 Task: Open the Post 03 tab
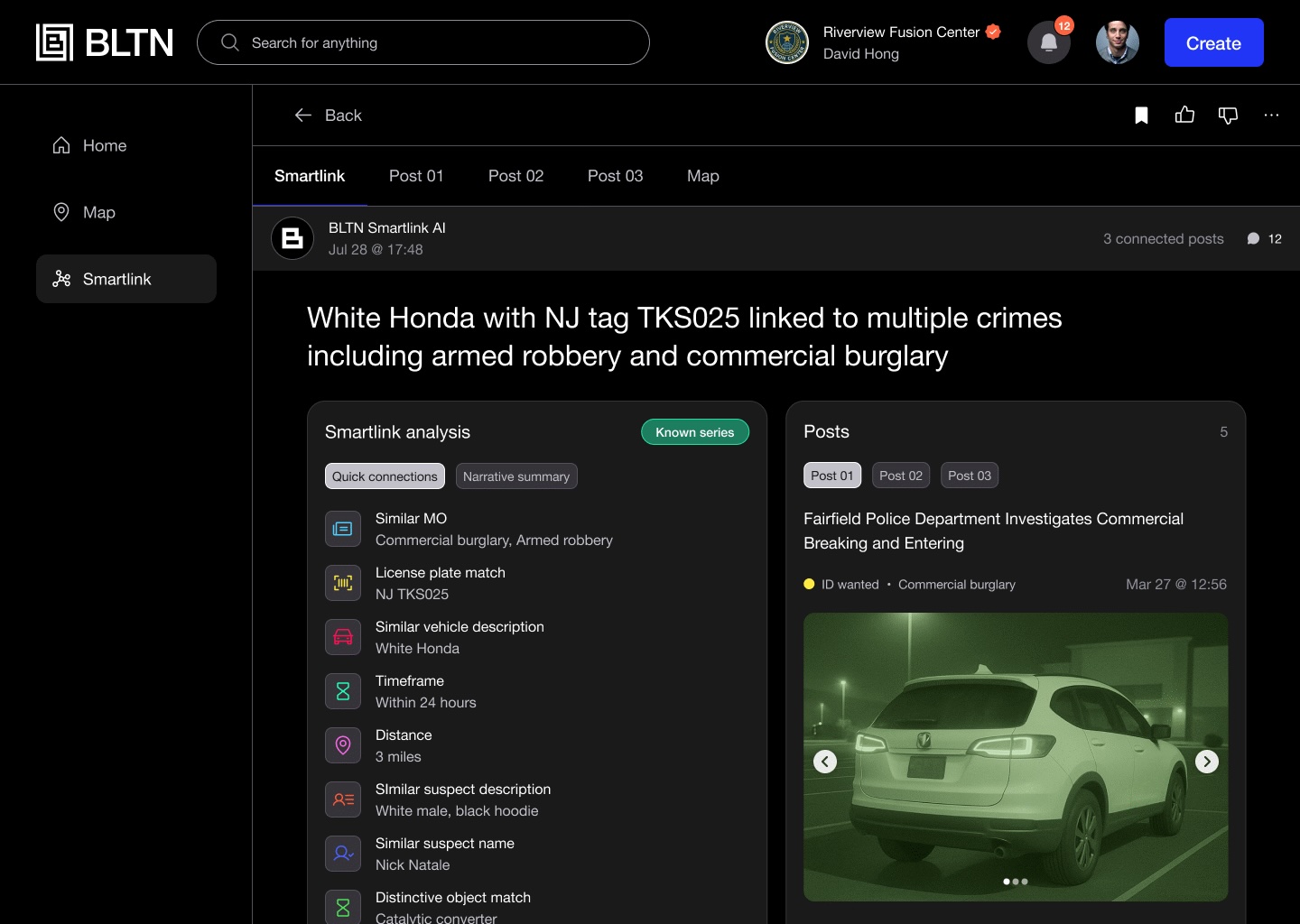[x=615, y=176]
